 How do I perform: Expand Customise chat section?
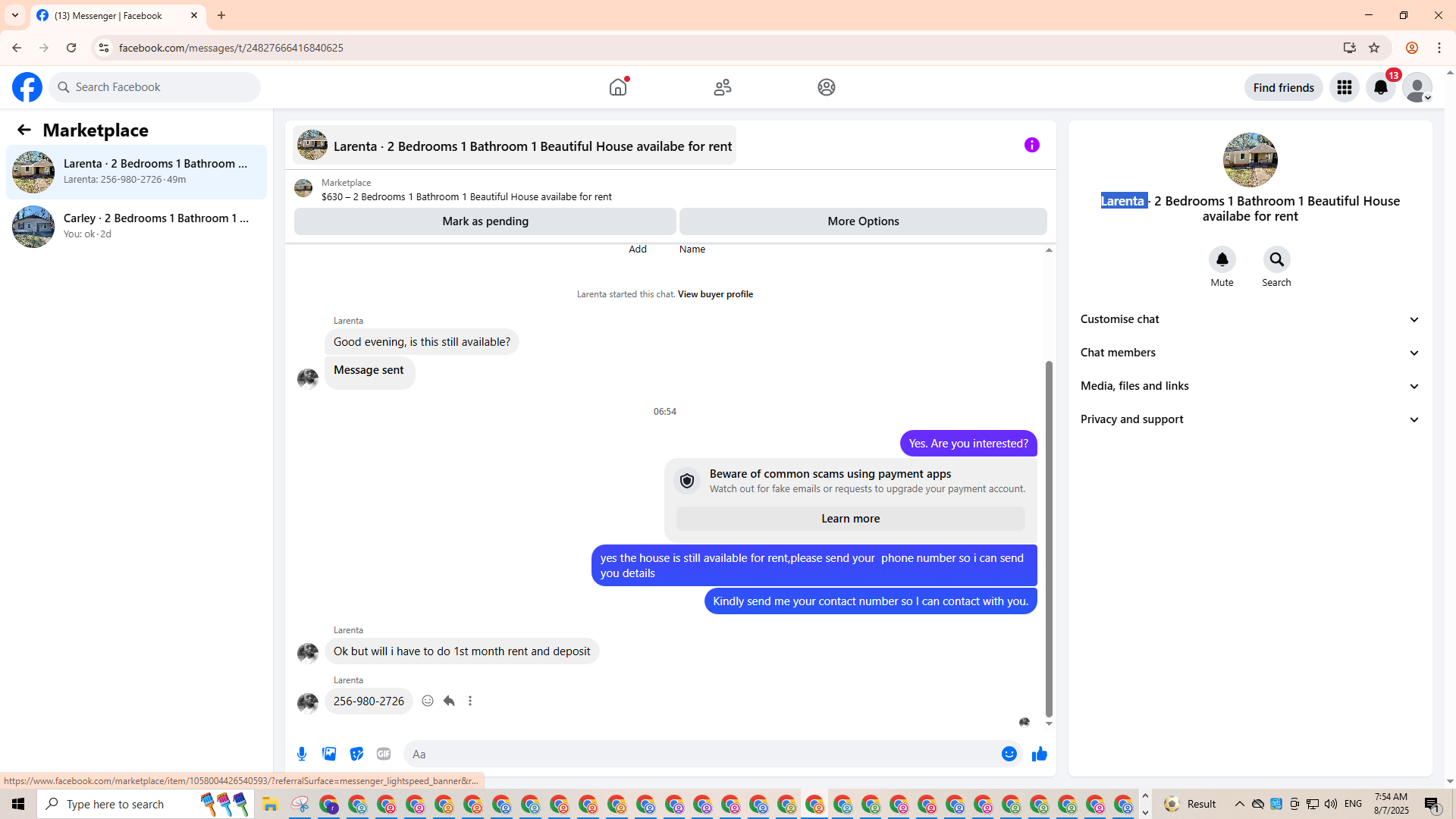[x=1250, y=319]
